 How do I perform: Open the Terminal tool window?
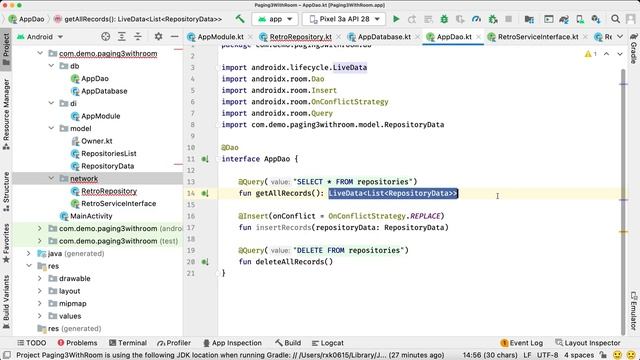tap(128, 343)
